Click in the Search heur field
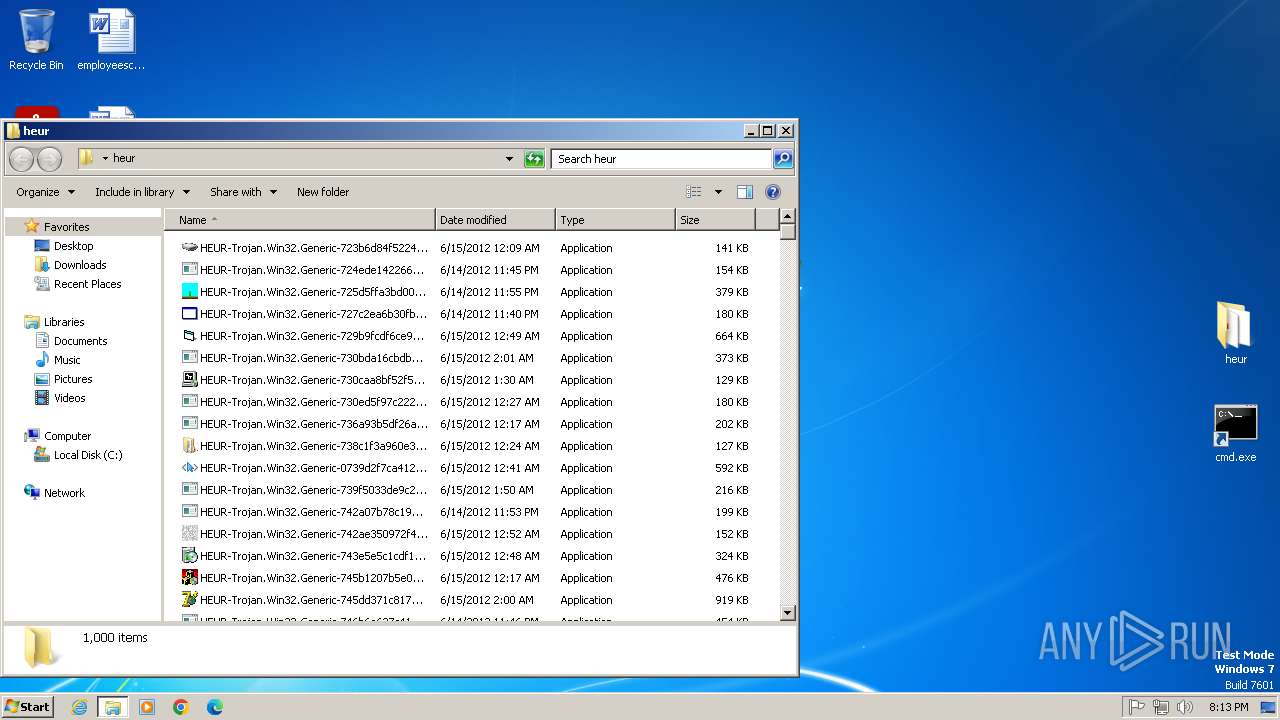This screenshot has width=1280, height=720. pyautogui.click(x=661, y=159)
